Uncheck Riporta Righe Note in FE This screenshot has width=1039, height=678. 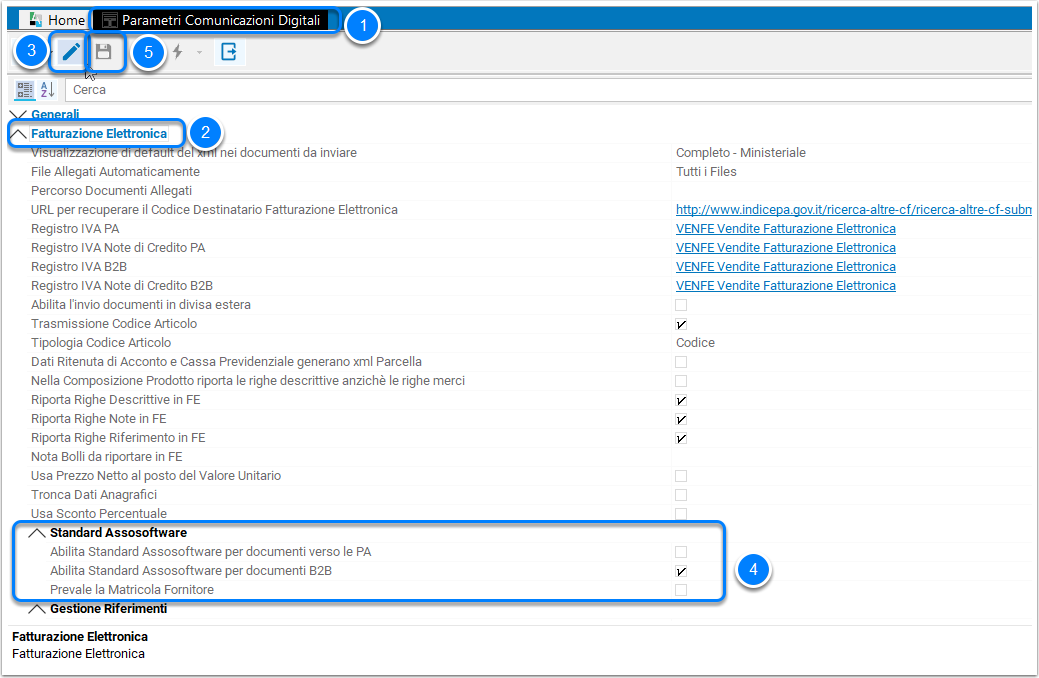(x=681, y=420)
